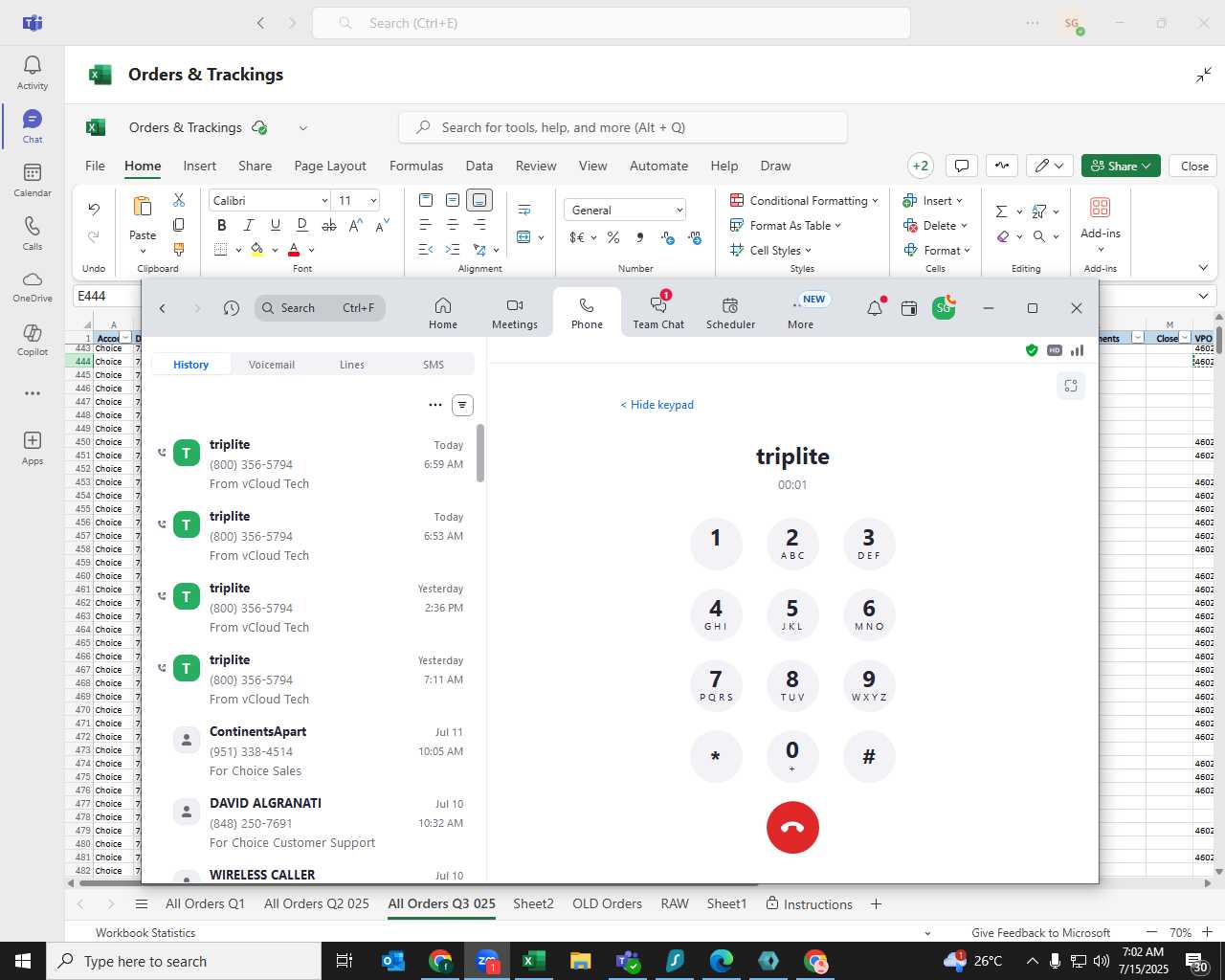1225x980 pixels.
Task: Open Zoom Meetings tab
Action: click(x=515, y=312)
